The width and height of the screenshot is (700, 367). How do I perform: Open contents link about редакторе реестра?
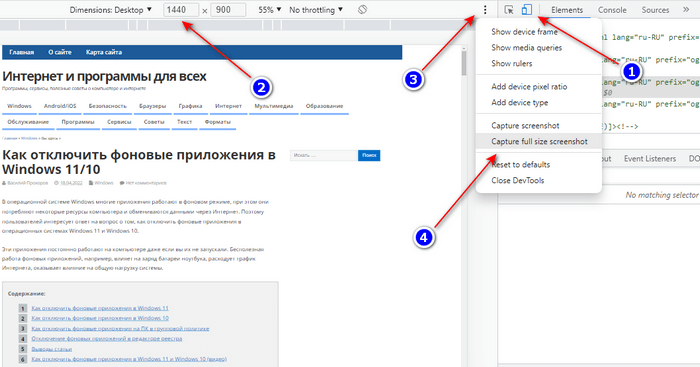coord(107,338)
